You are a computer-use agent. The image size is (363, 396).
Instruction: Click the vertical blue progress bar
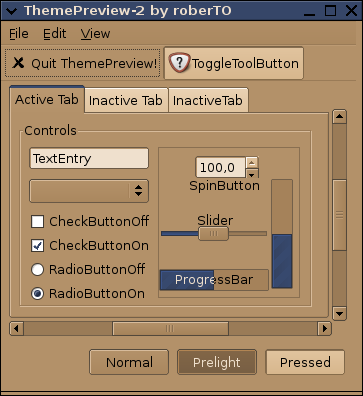(282, 234)
